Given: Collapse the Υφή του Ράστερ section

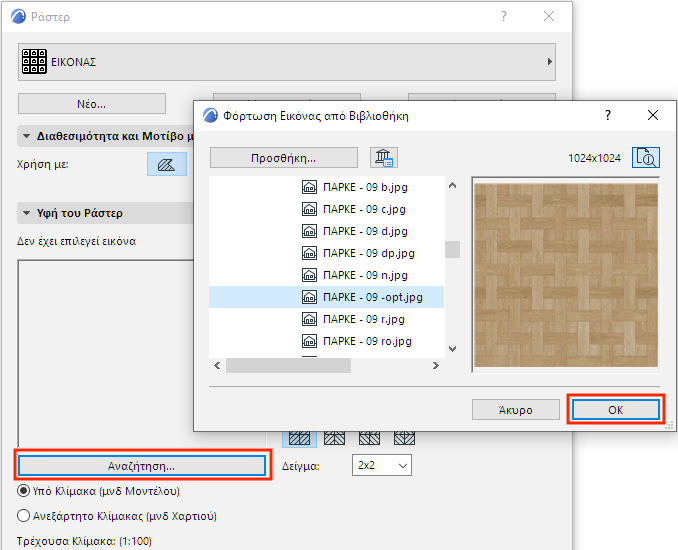Looking at the screenshot, I should pos(26,213).
